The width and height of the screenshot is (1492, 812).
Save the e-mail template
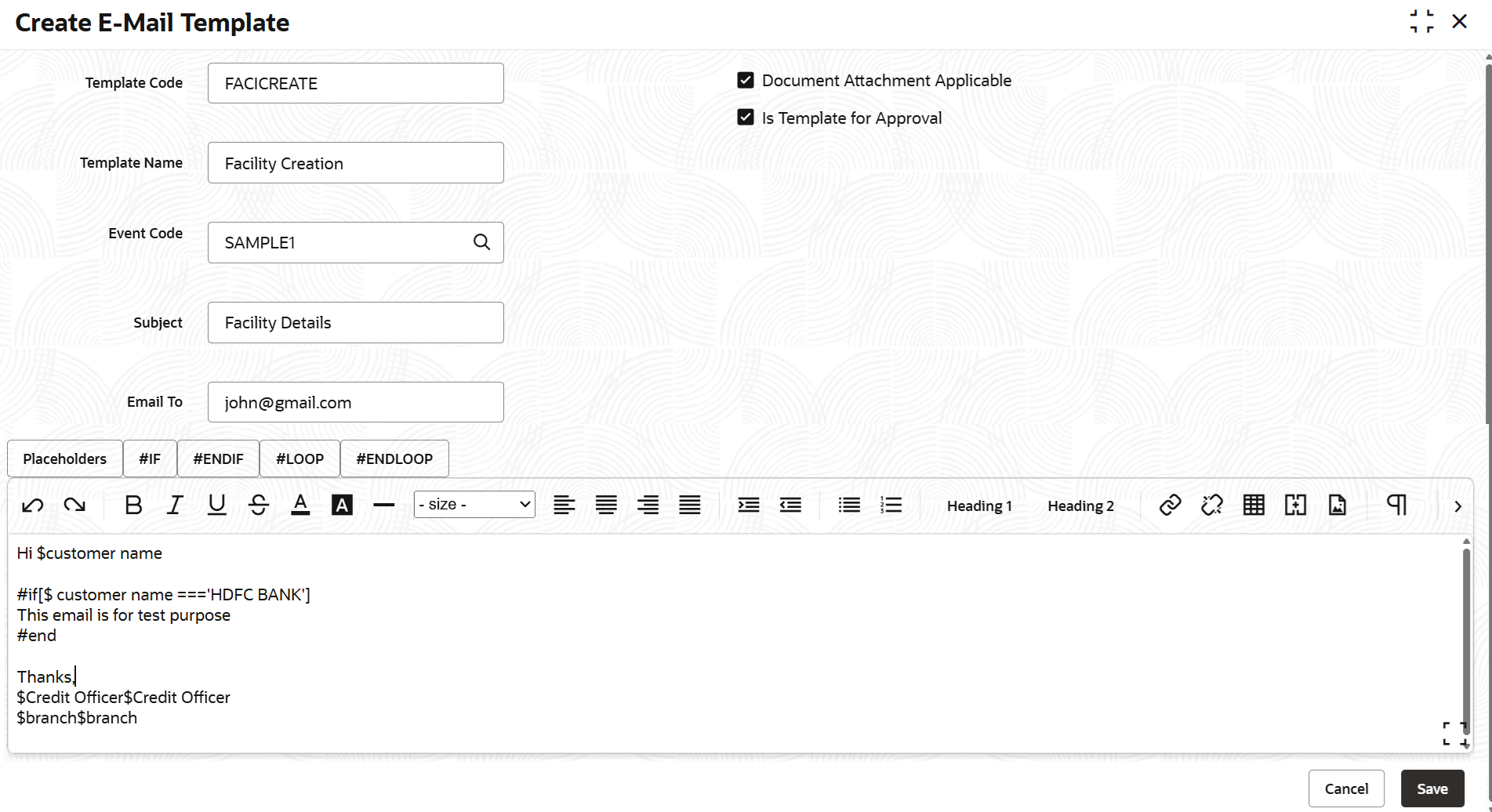1432,788
